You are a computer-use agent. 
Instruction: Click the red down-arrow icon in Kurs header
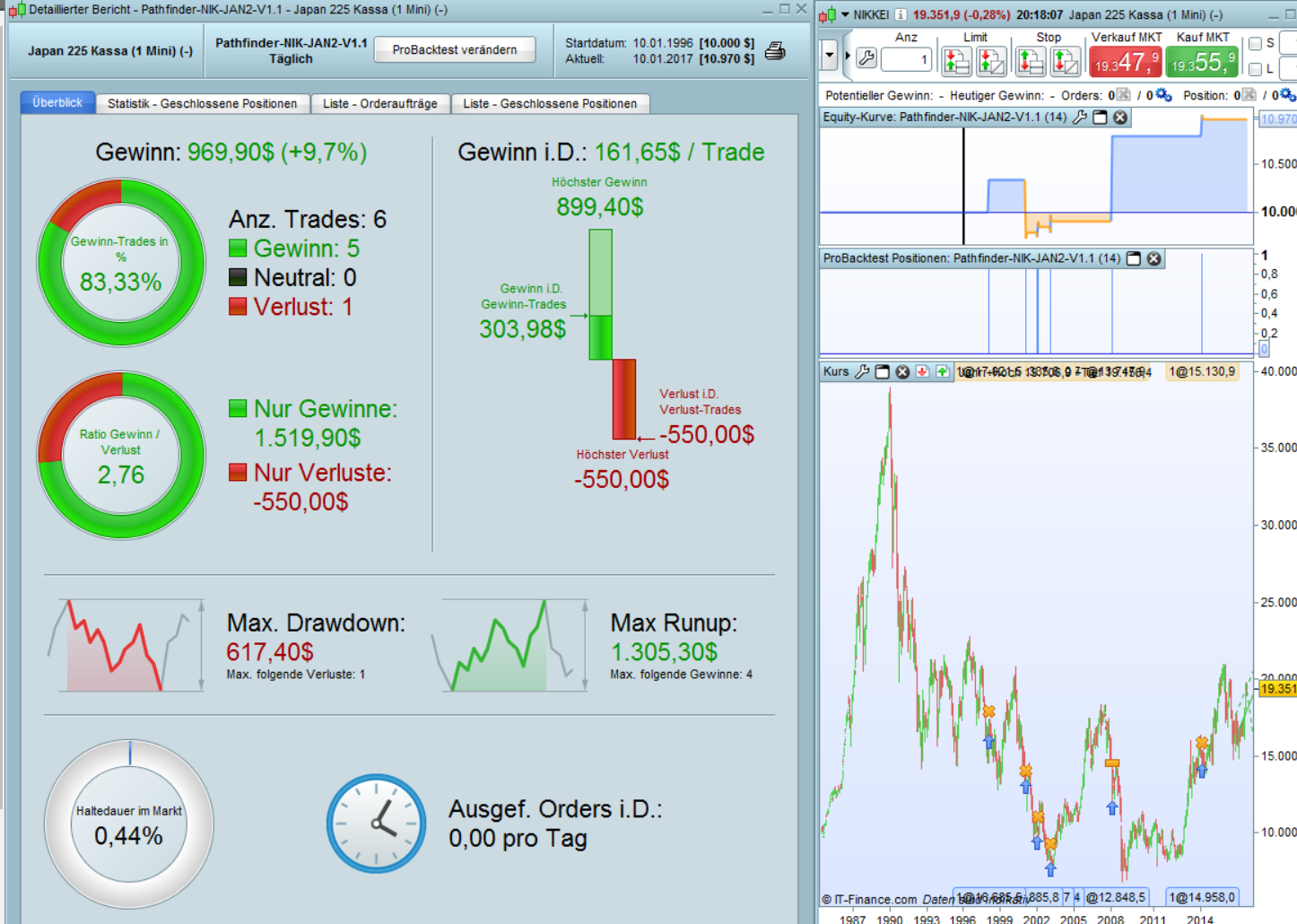(922, 371)
